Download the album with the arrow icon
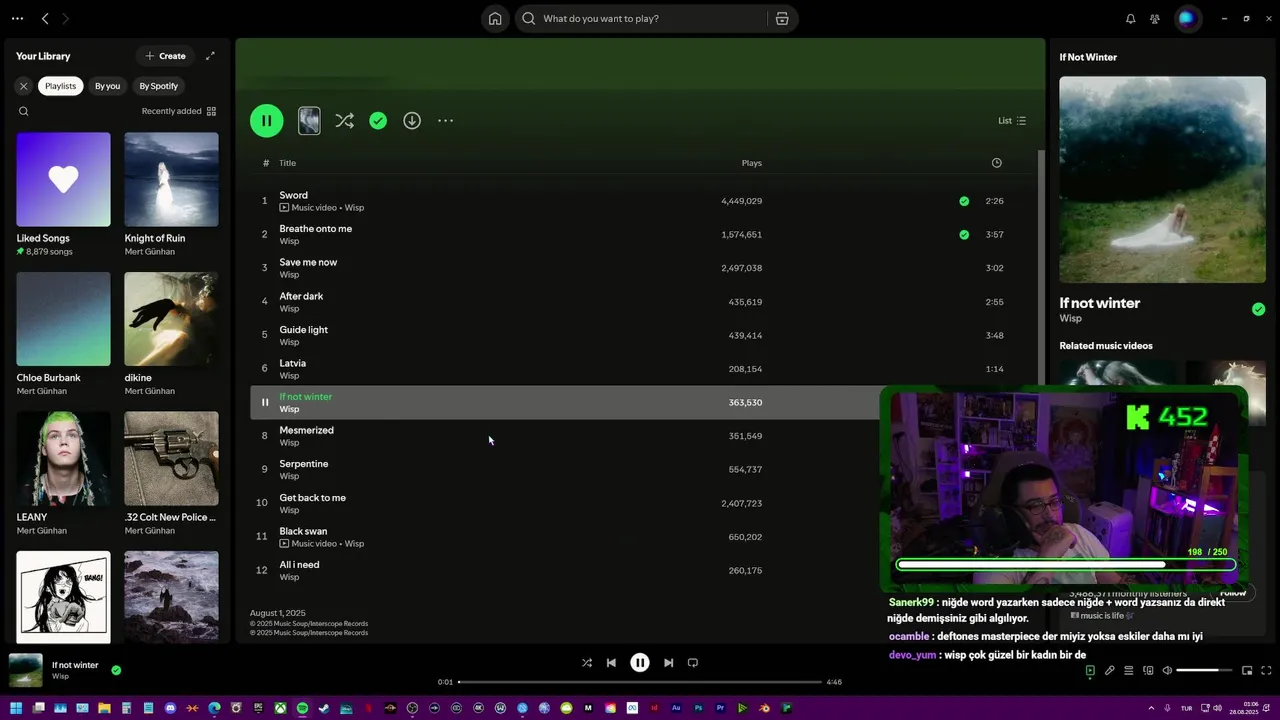 pyautogui.click(x=412, y=120)
